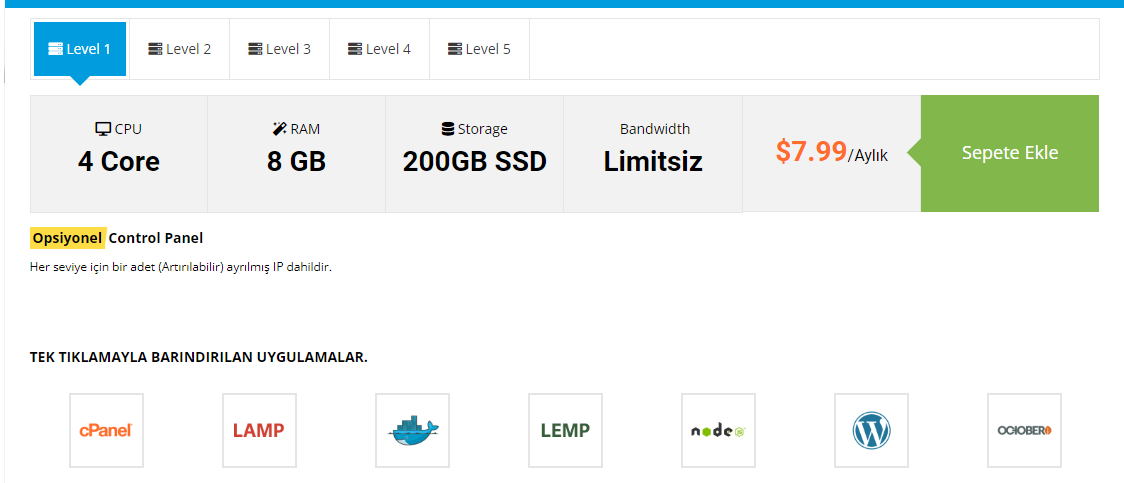
Task: Click the Storage database icon
Action: (448, 129)
